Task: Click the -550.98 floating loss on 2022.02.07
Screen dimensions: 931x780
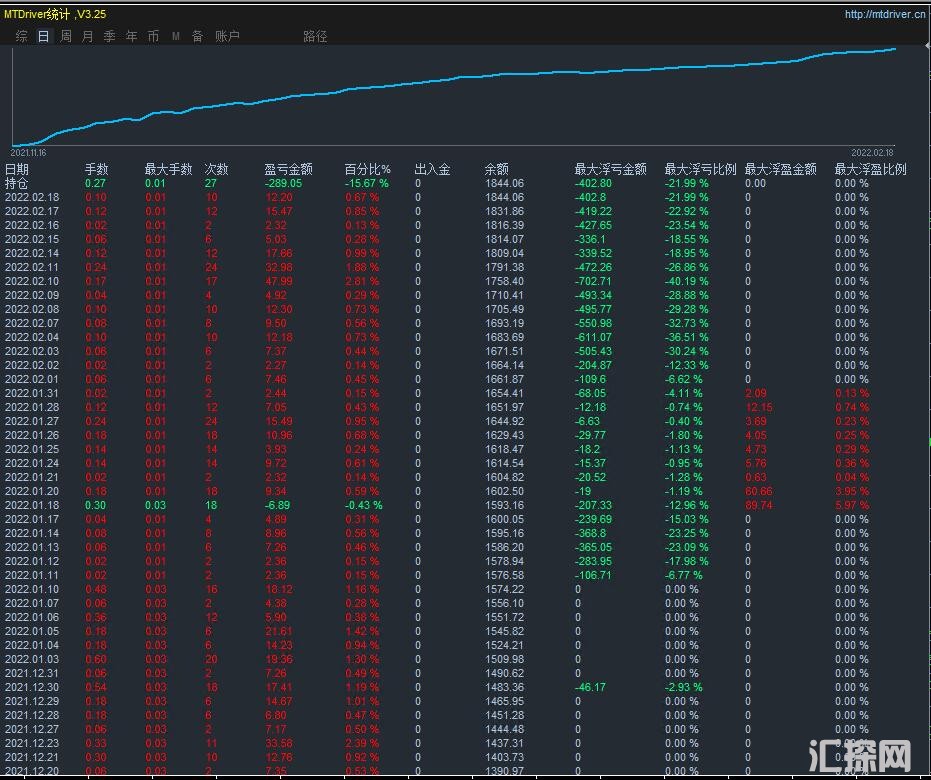Action: [593, 323]
